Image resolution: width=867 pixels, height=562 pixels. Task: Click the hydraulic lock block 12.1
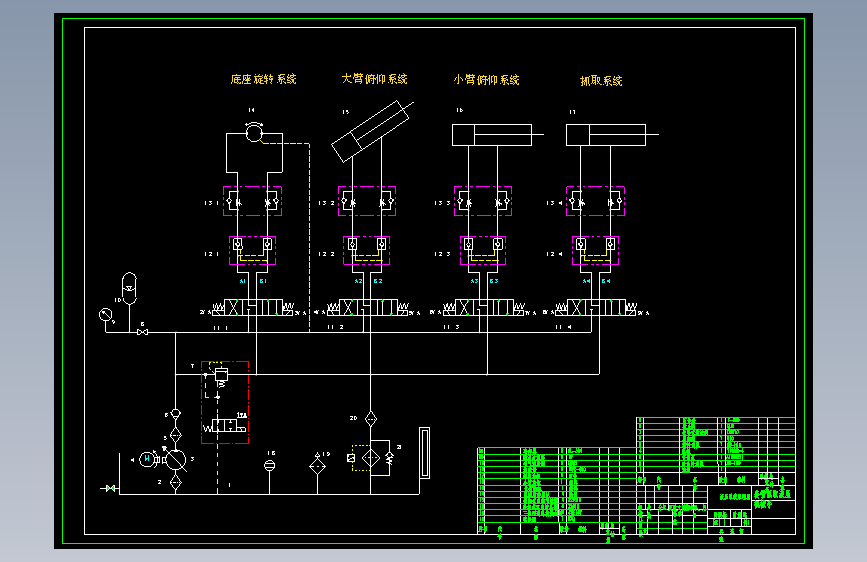(x=253, y=251)
